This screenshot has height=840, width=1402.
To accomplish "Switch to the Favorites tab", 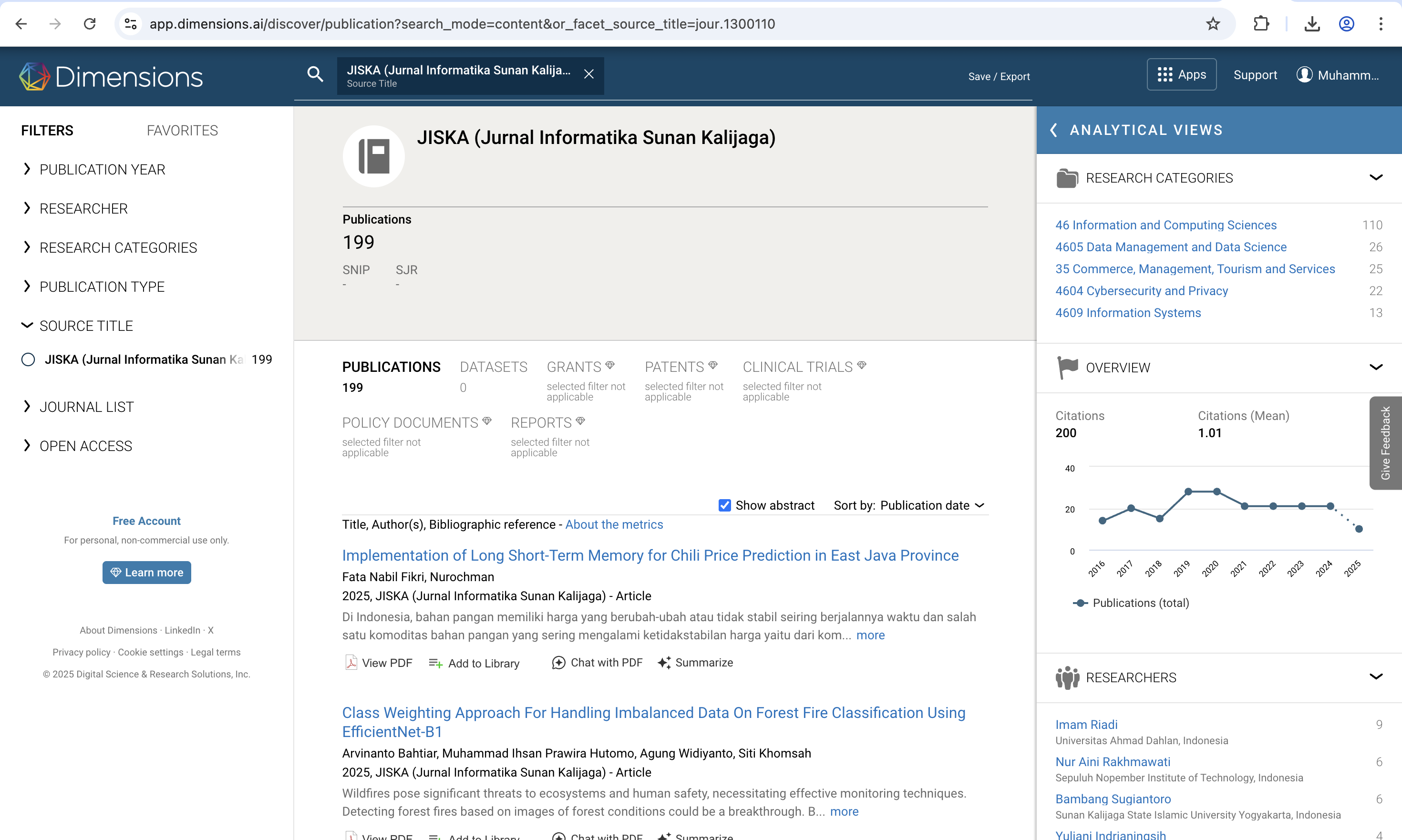I will (182, 130).
